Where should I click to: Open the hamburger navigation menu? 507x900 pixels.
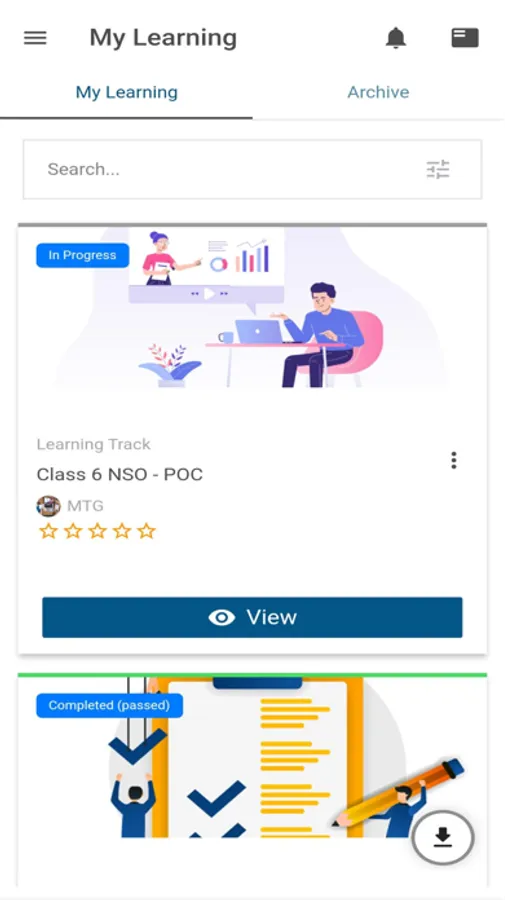pos(35,38)
